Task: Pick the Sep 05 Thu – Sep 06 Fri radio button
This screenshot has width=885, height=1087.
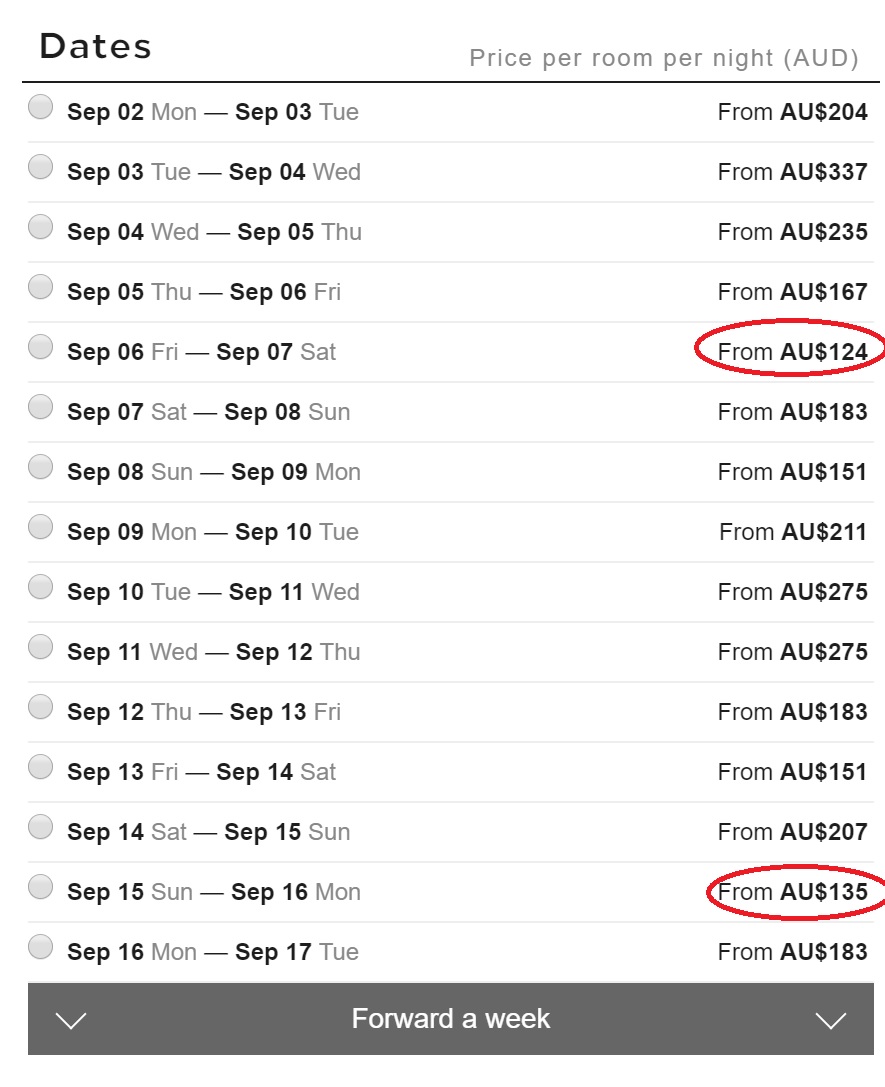Action: (40, 287)
